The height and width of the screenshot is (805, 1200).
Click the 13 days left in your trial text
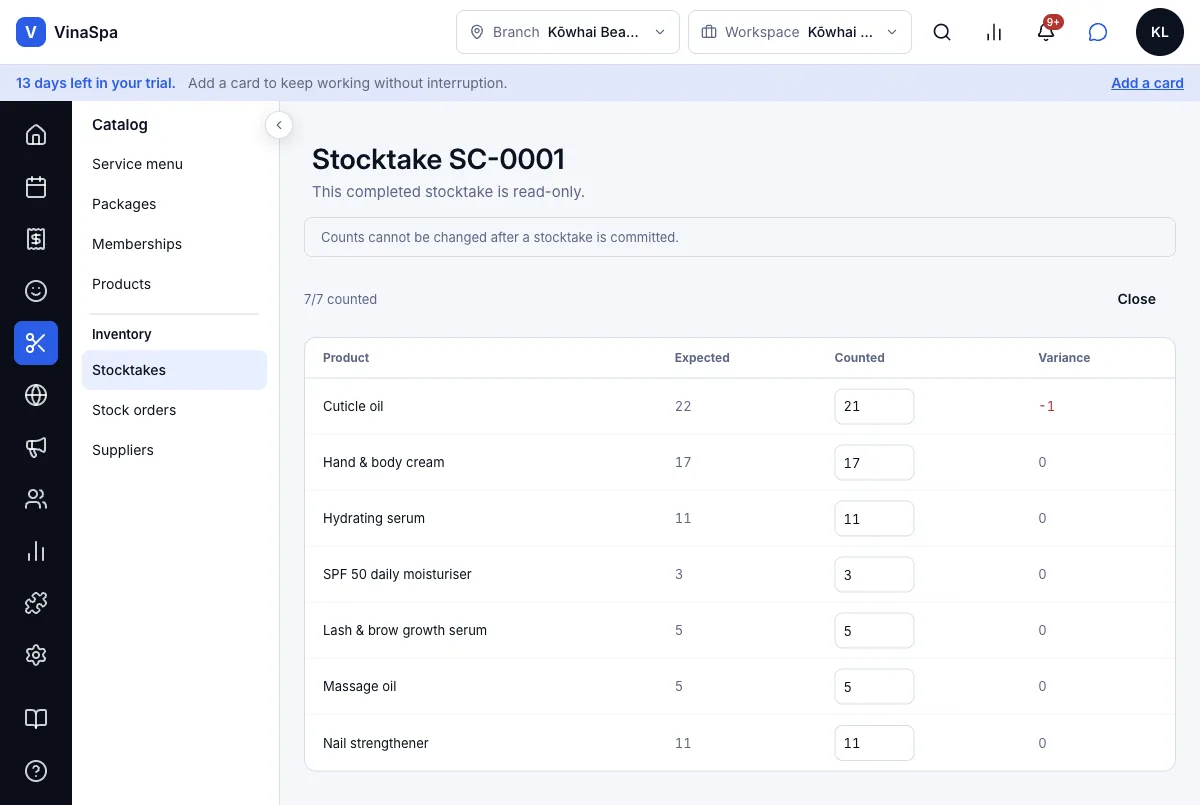coord(96,83)
